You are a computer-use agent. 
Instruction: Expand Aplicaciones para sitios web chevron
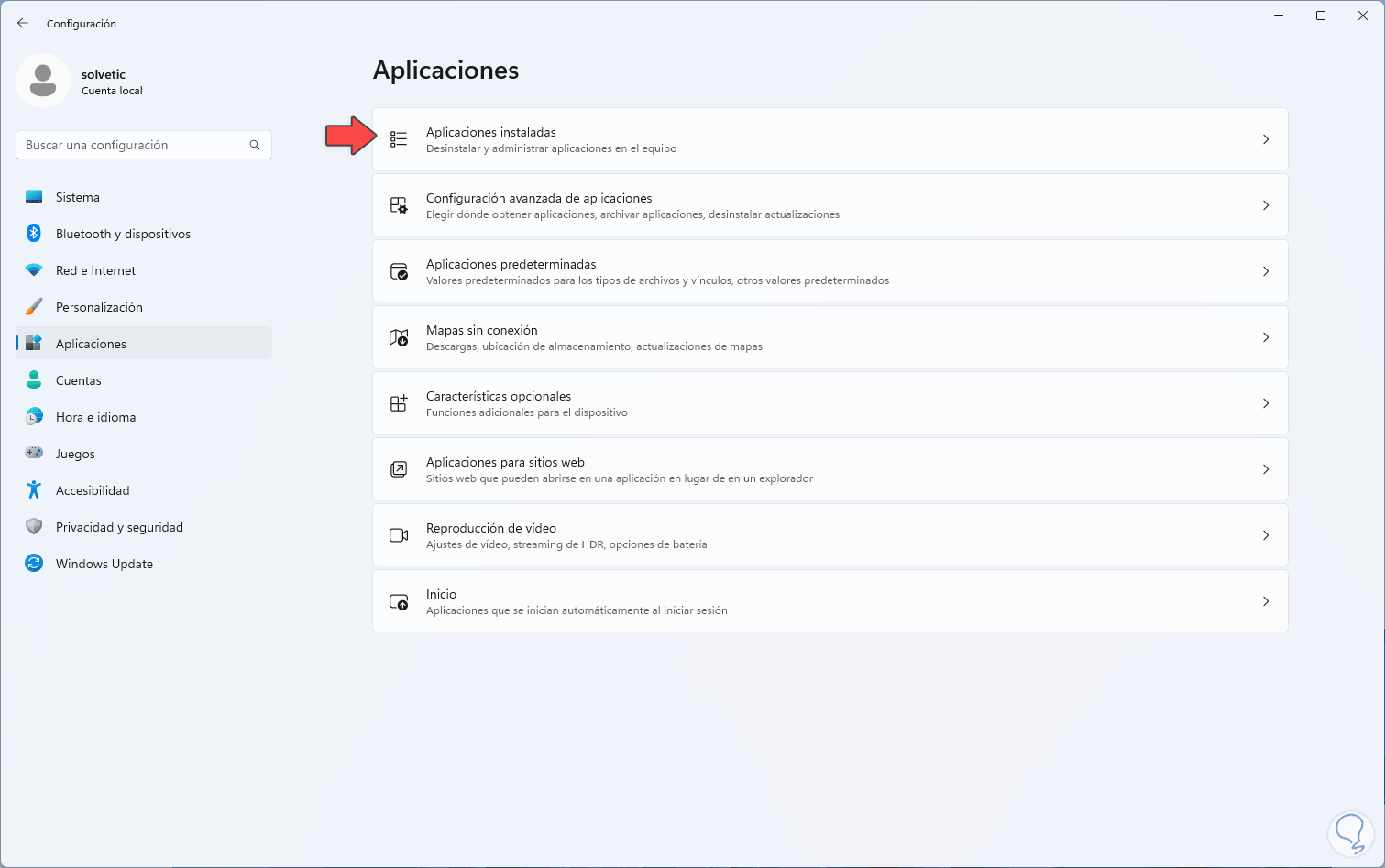pos(1266,469)
